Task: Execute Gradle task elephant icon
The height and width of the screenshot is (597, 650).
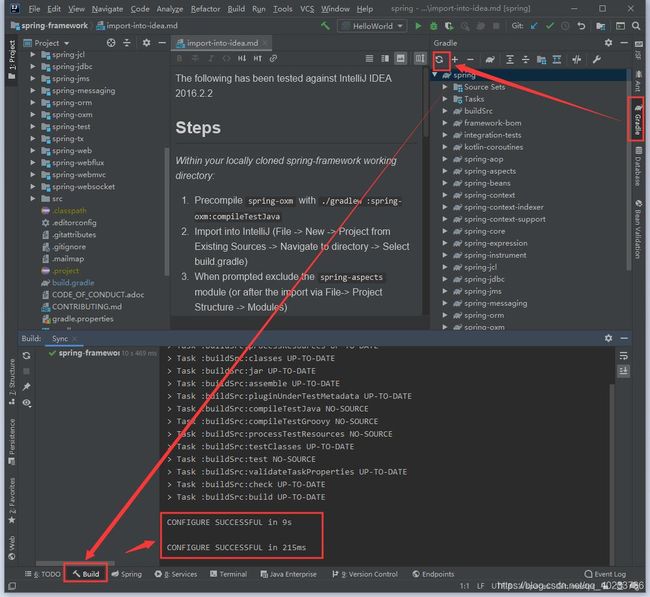Action: click(490, 60)
